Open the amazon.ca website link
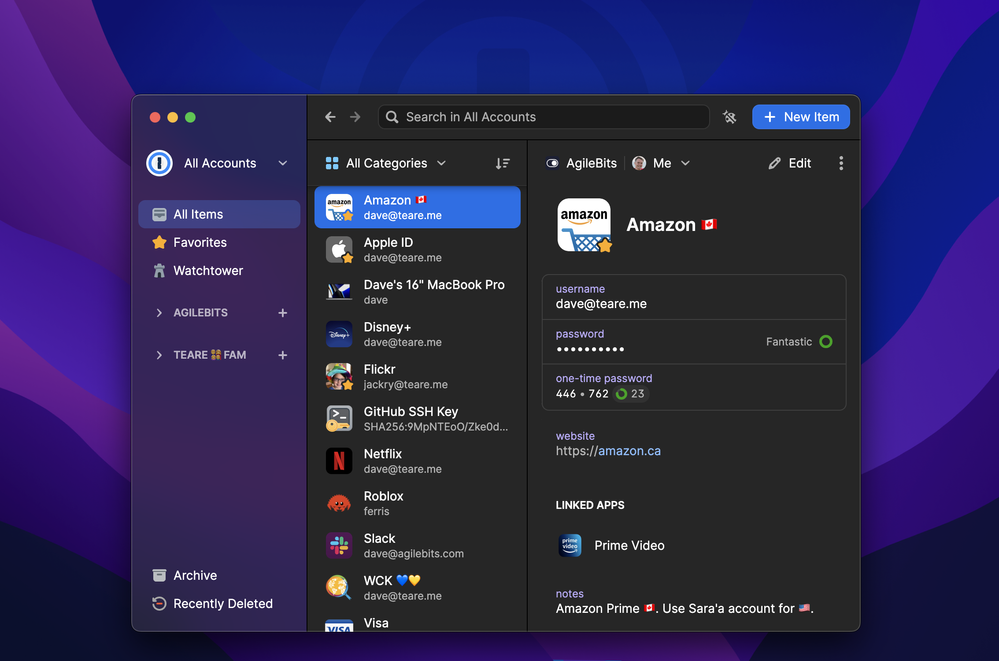 tap(629, 451)
